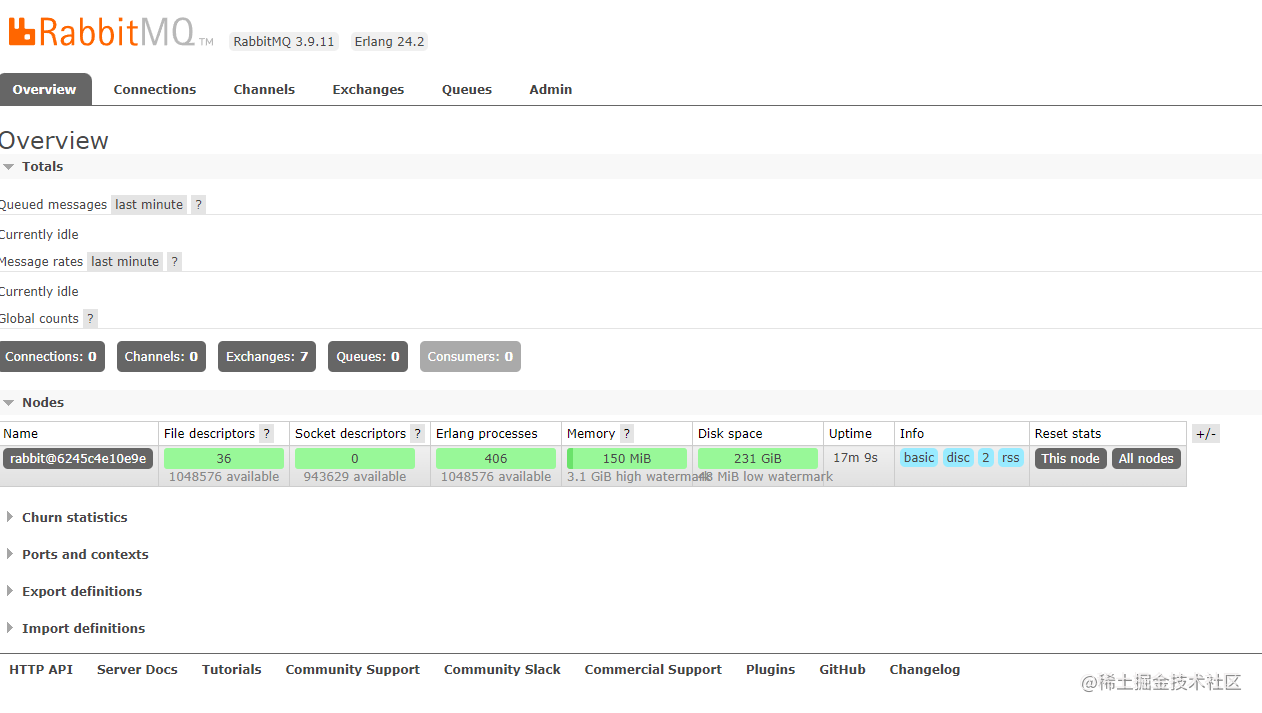Image resolution: width=1262 pixels, height=713 pixels.
Task: Click the green Memory usage bar
Action: click(x=625, y=457)
